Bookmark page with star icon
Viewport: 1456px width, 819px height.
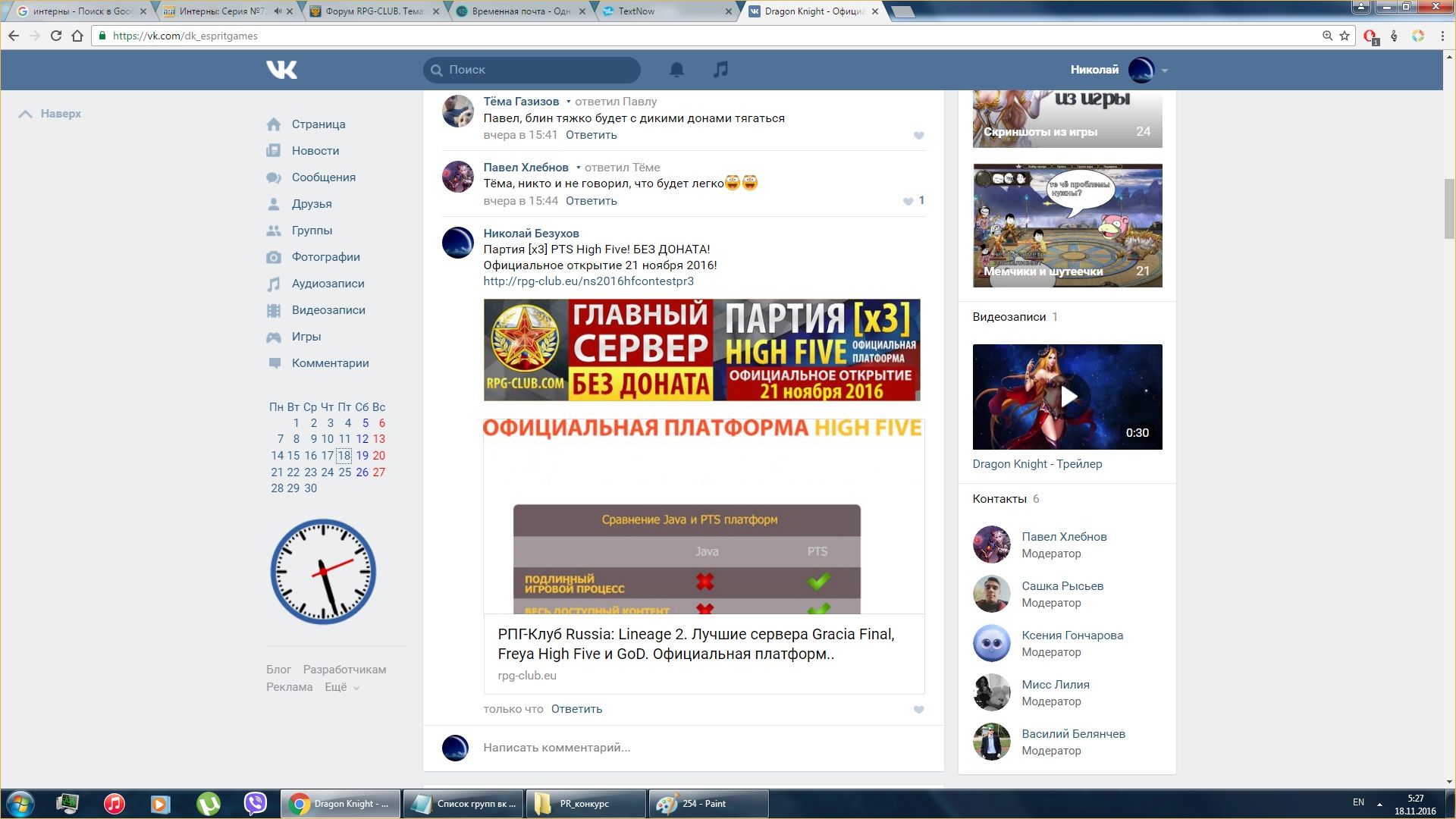point(1345,36)
